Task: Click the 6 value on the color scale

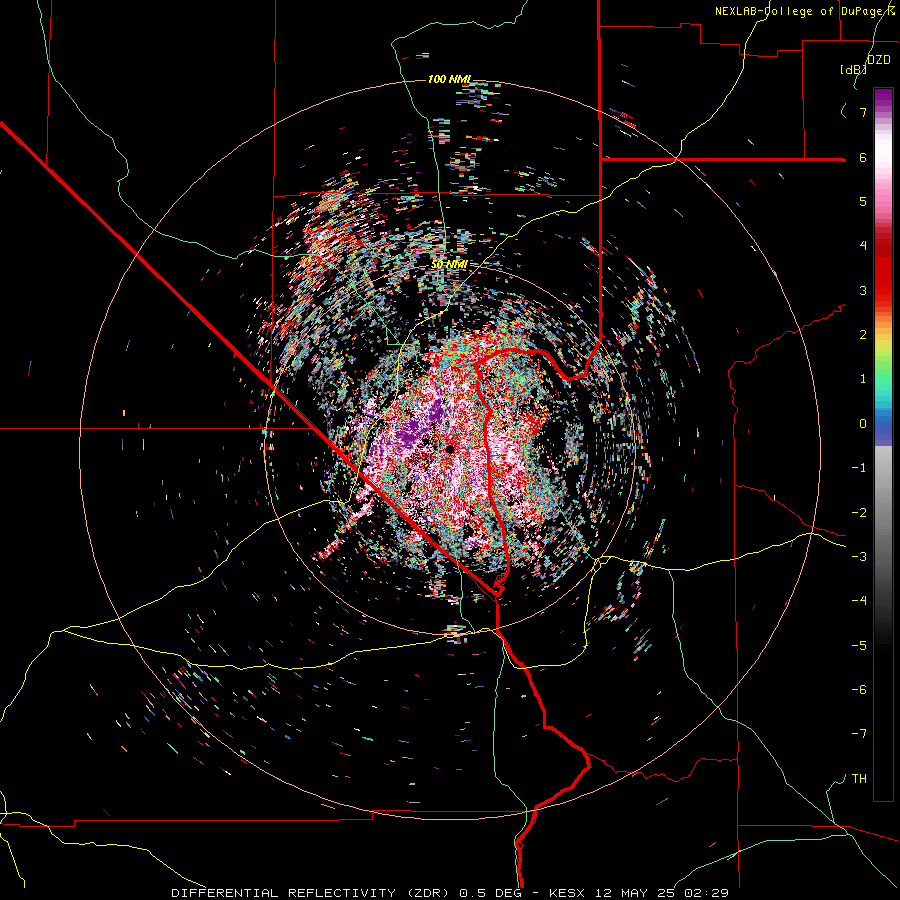Action: pyautogui.click(x=863, y=157)
